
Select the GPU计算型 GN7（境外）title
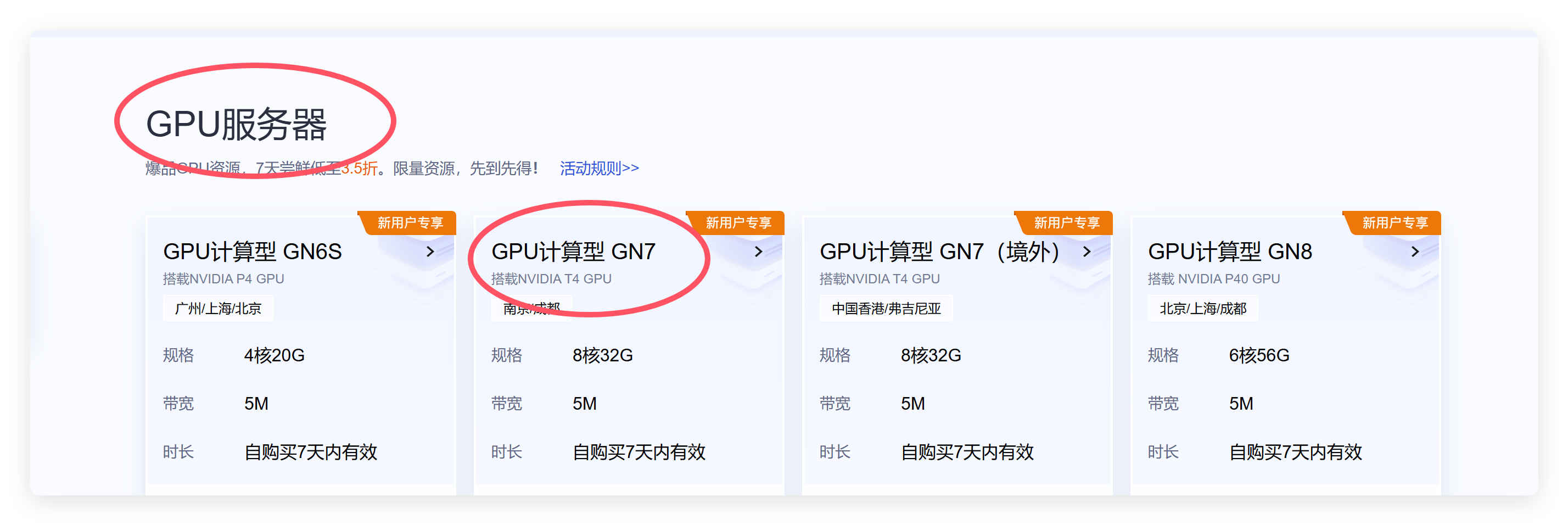(x=940, y=252)
